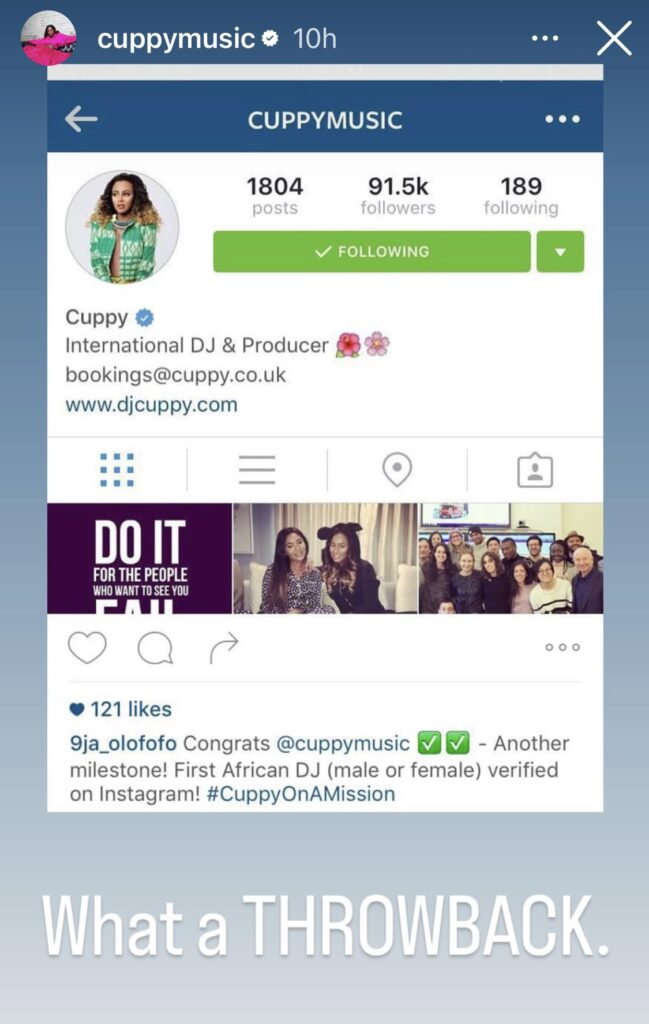Switch to list view tab

pyautogui.click(x=257, y=470)
